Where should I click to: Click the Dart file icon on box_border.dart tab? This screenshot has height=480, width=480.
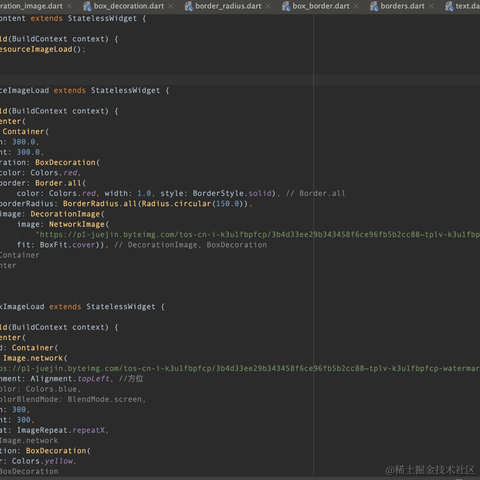(286, 6)
